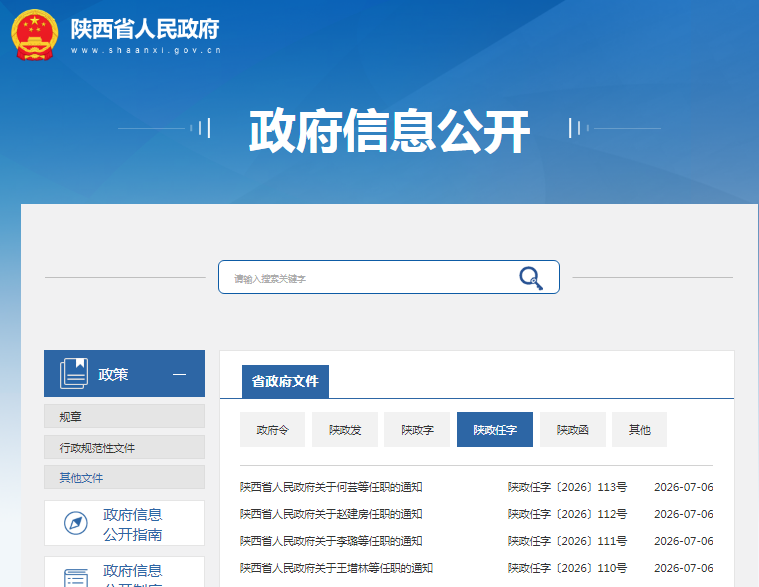Select the 陕政任字 category tab

pyautogui.click(x=495, y=429)
